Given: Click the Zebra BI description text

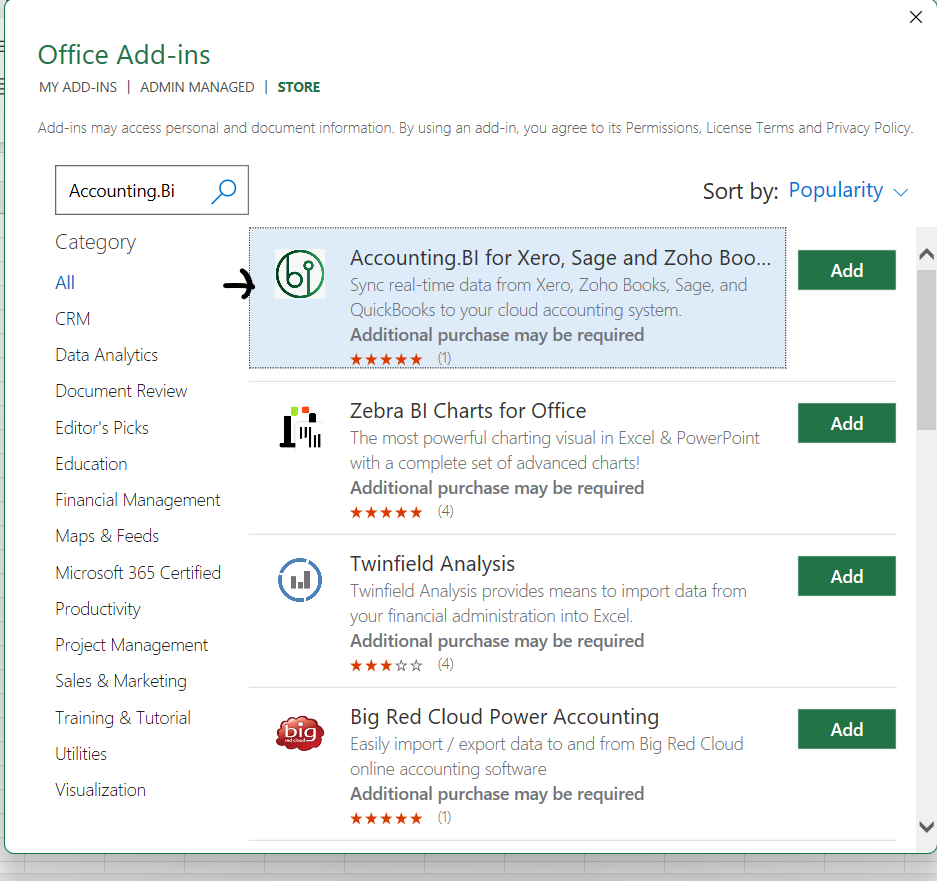Looking at the screenshot, I should point(555,451).
